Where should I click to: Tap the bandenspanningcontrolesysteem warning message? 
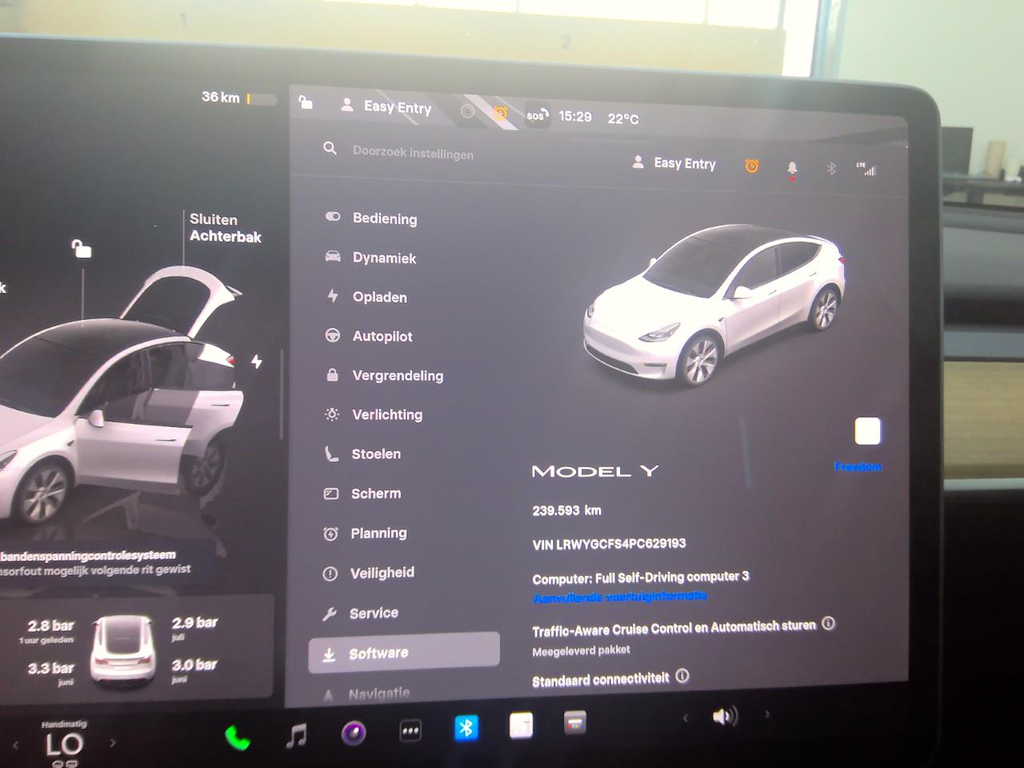(96, 563)
